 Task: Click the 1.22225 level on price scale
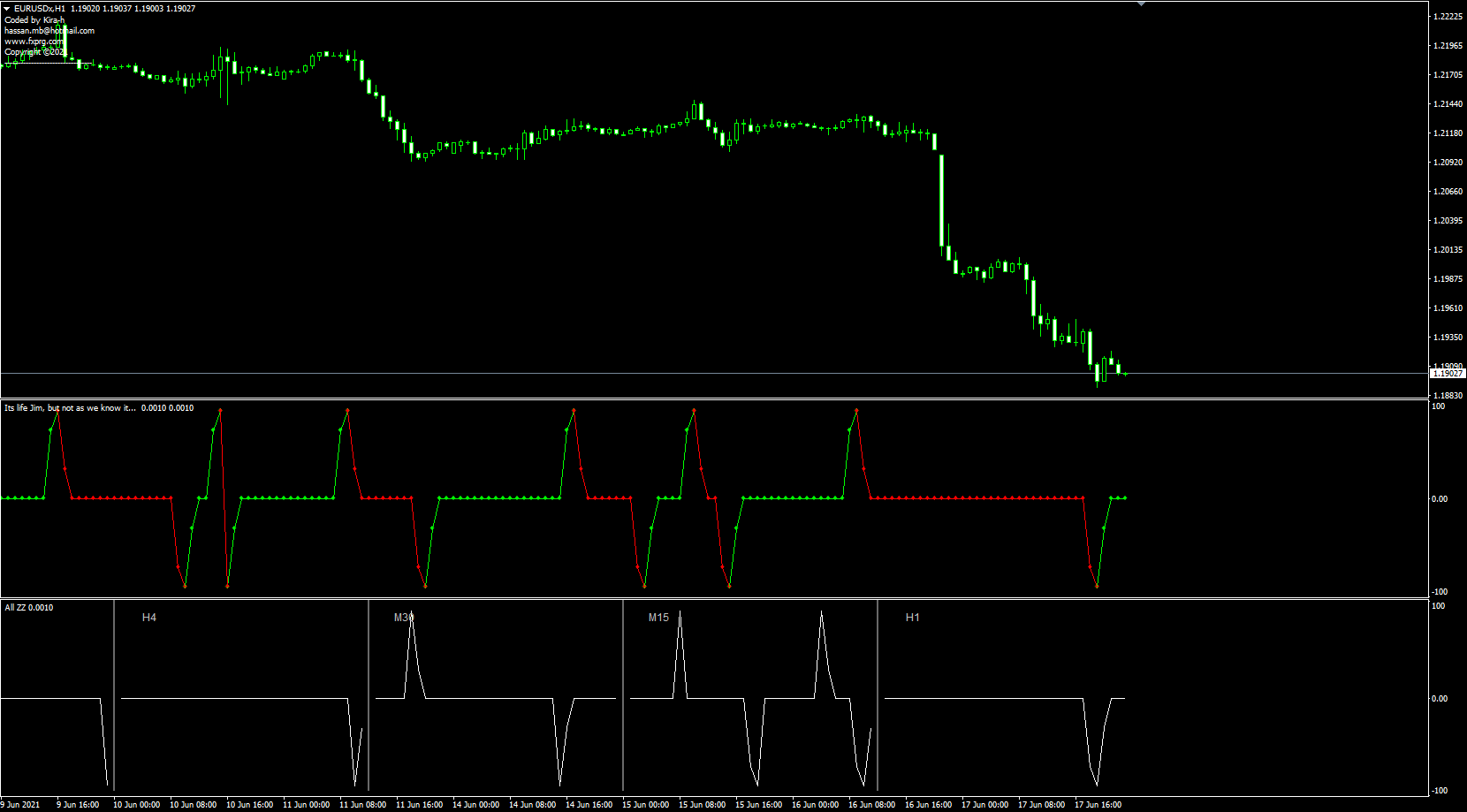pos(1448,17)
